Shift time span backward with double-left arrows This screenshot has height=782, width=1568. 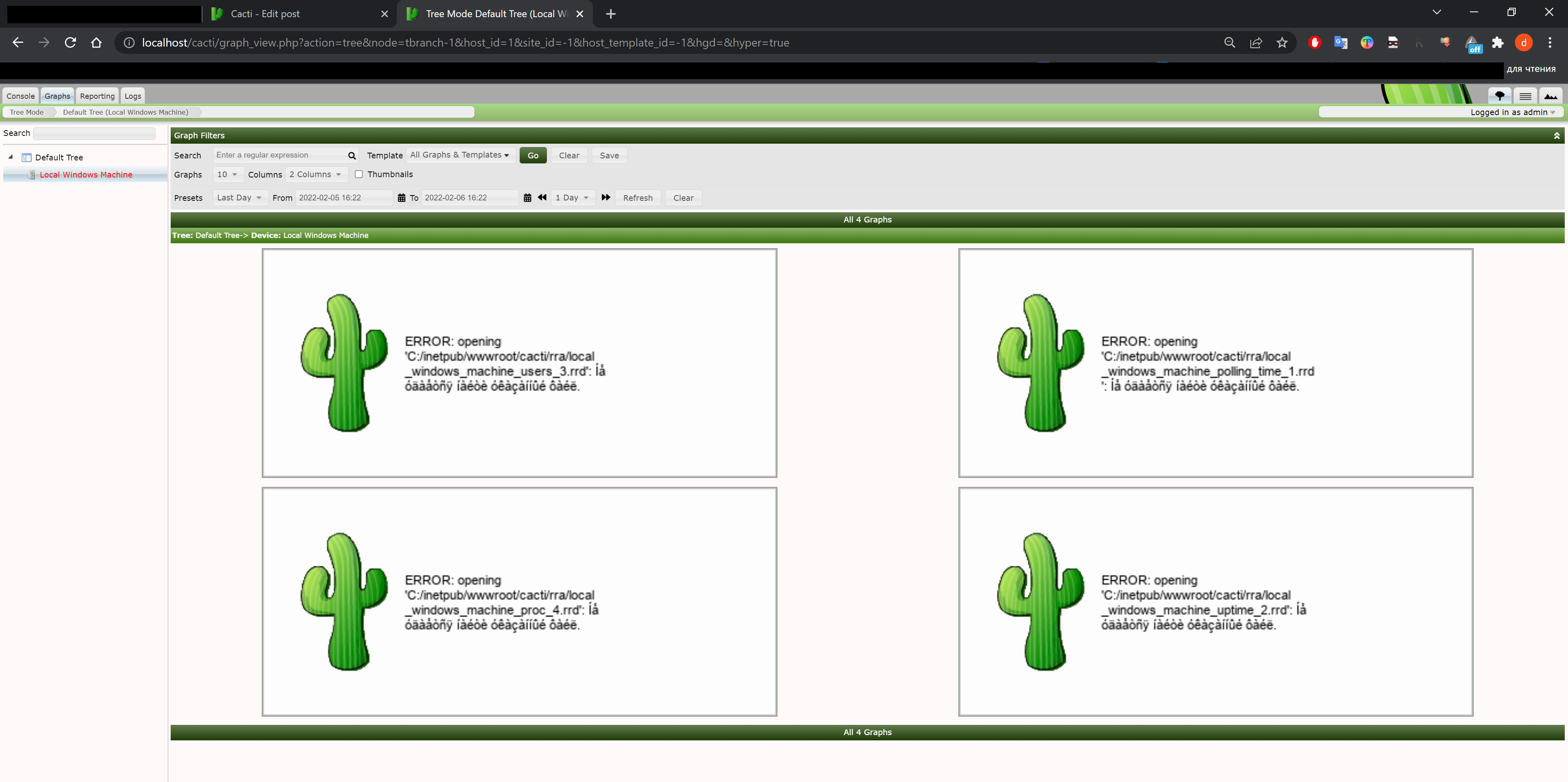[x=542, y=197]
